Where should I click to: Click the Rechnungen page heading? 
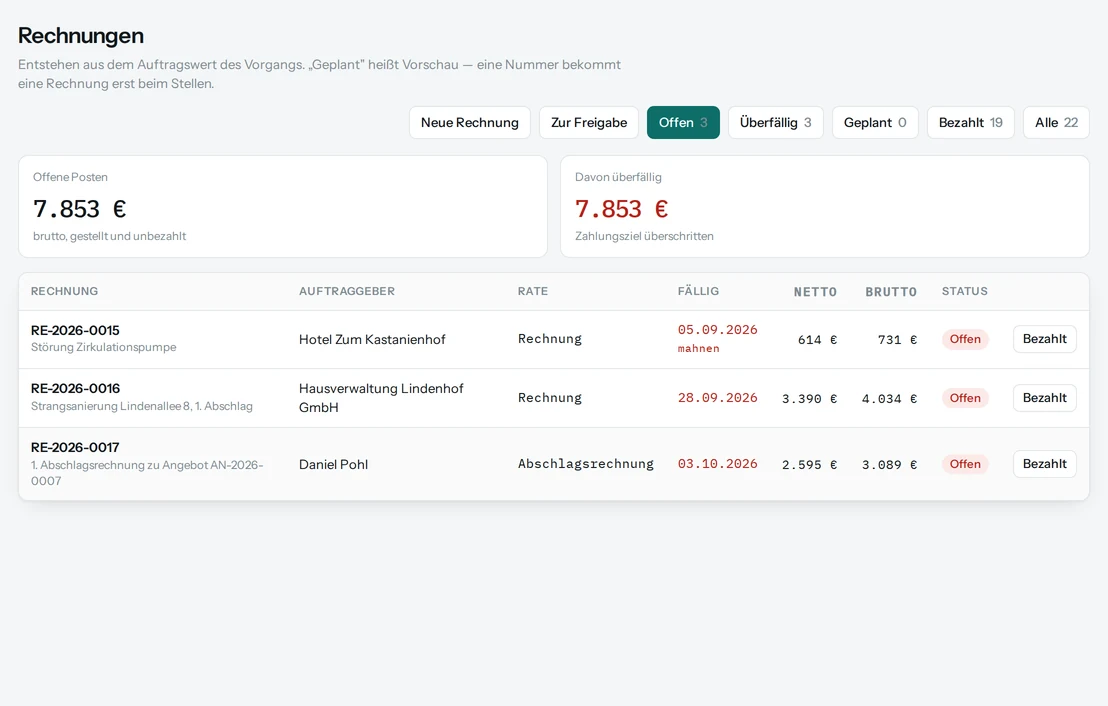(81, 35)
